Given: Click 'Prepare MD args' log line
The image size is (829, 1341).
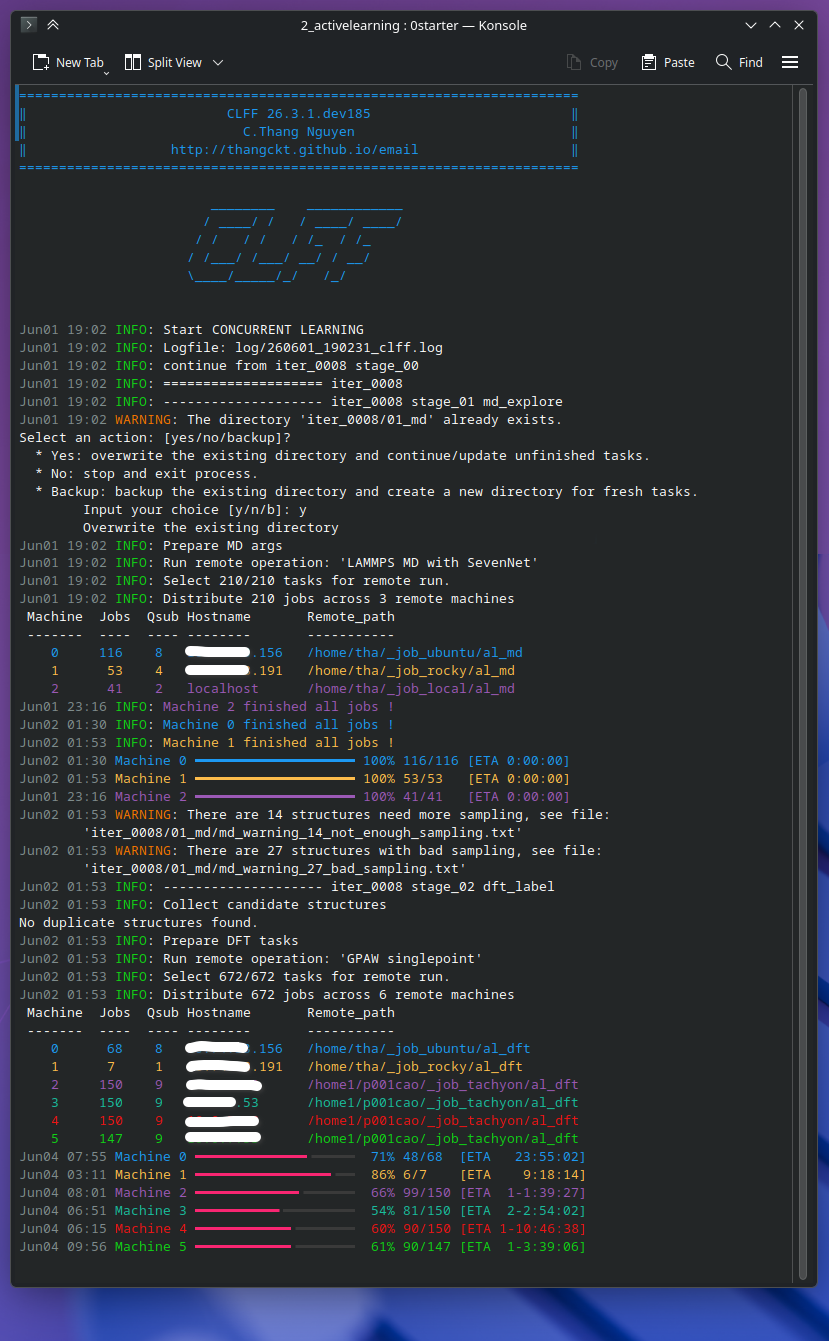Looking at the screenshot, I should coord(223,545).
